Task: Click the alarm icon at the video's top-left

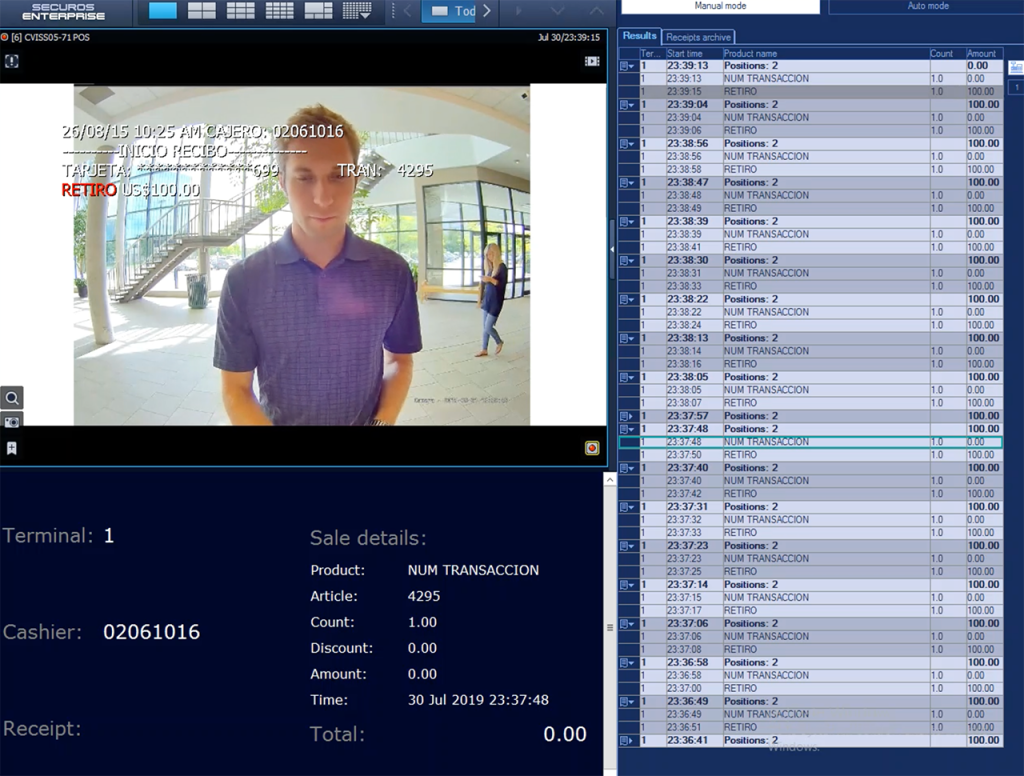Action: coord(12,61)
